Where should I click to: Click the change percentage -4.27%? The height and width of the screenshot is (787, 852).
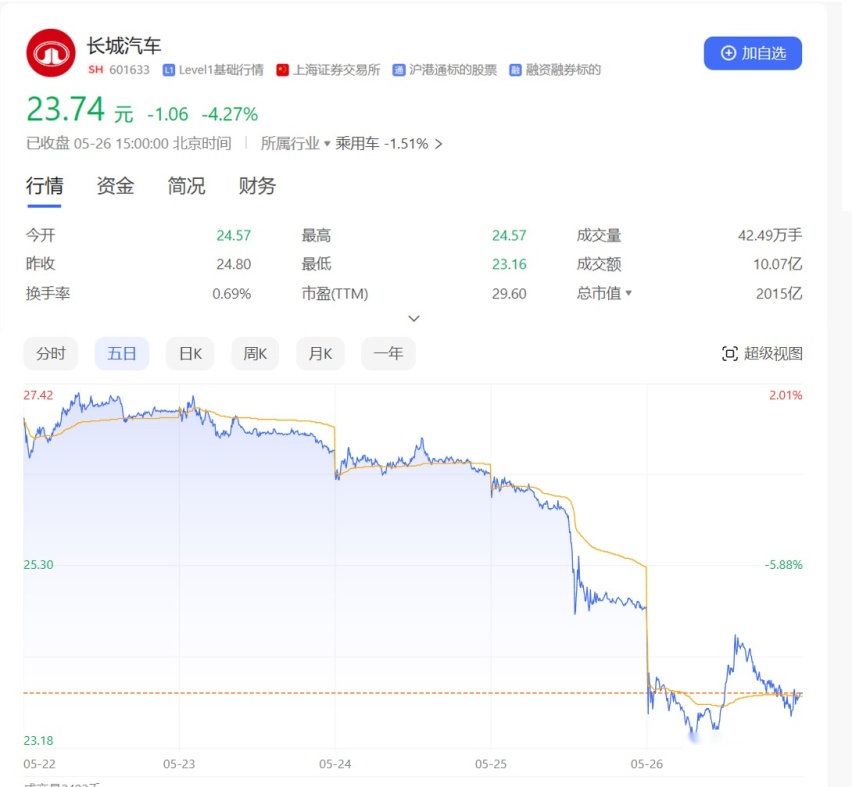click(230, 114)
